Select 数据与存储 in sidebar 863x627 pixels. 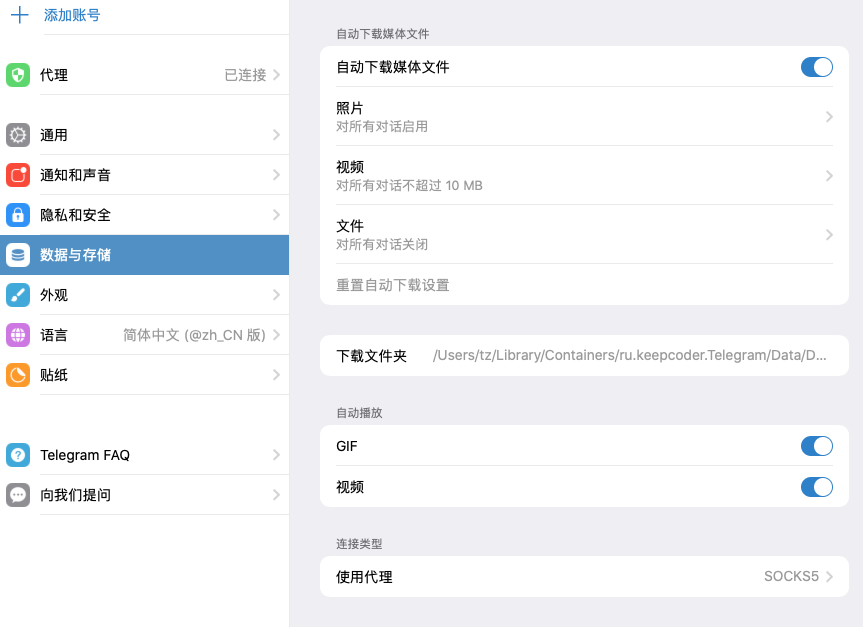[144, 255]
